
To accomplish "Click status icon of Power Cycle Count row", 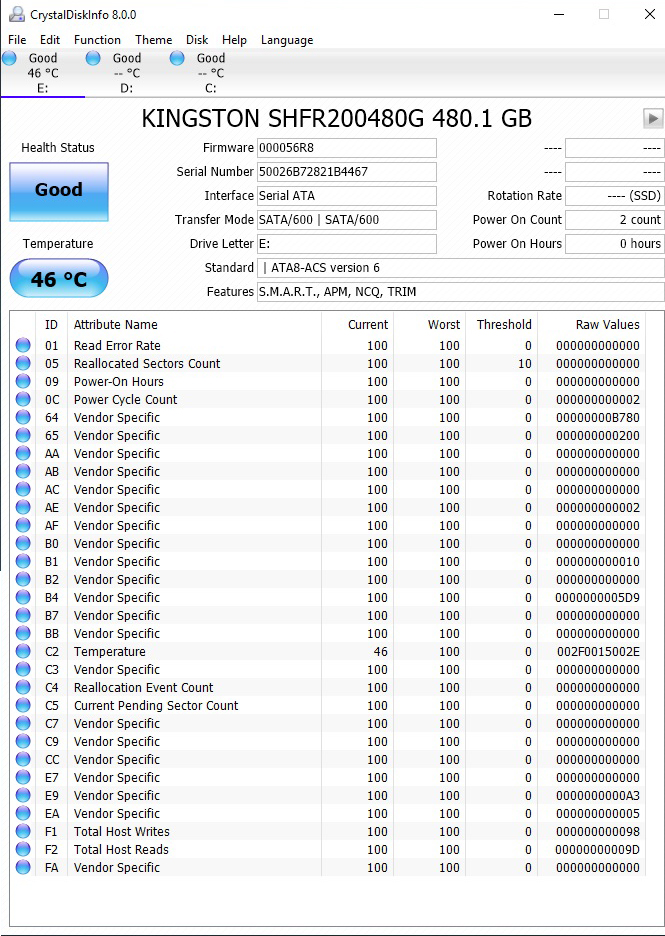I will [x=23, y=399].
